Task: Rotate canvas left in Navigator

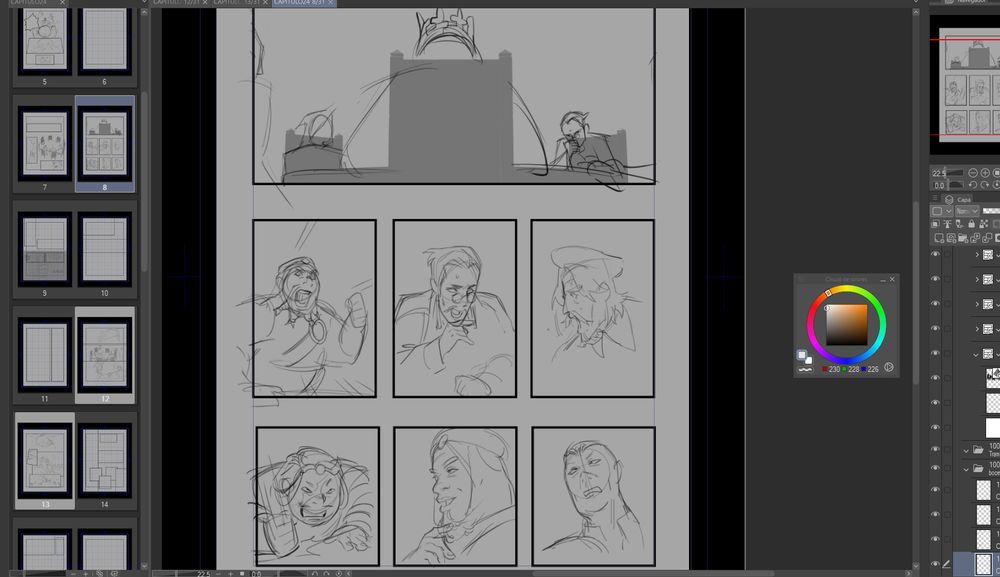Action: pos(973,185)
